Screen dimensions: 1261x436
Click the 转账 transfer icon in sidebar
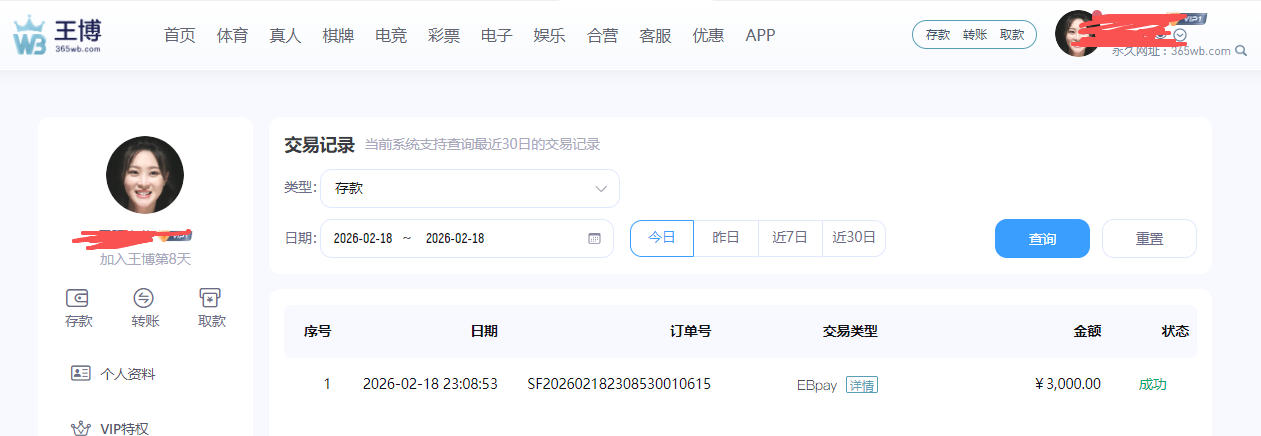point(144,298)
